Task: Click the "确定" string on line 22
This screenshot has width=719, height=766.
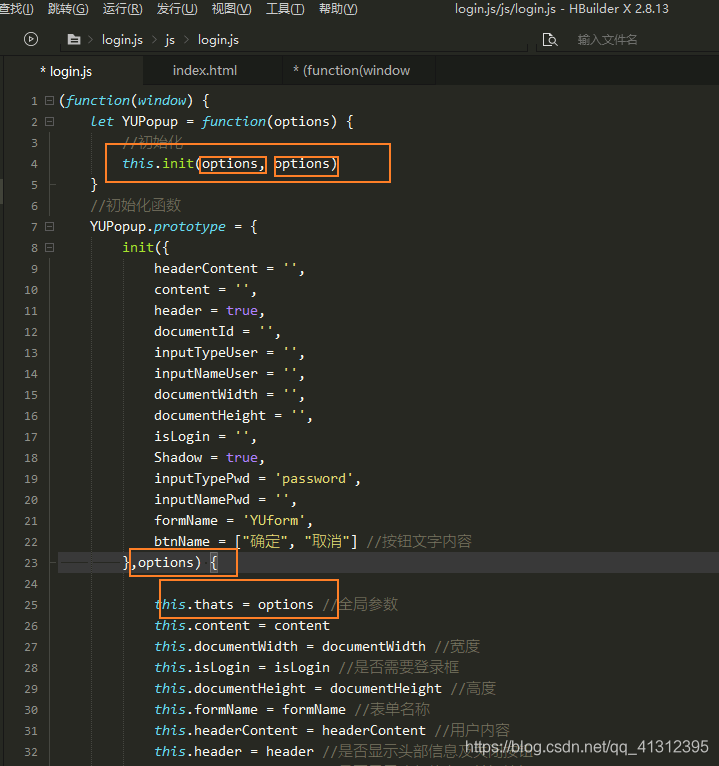Action: [263, 542]
